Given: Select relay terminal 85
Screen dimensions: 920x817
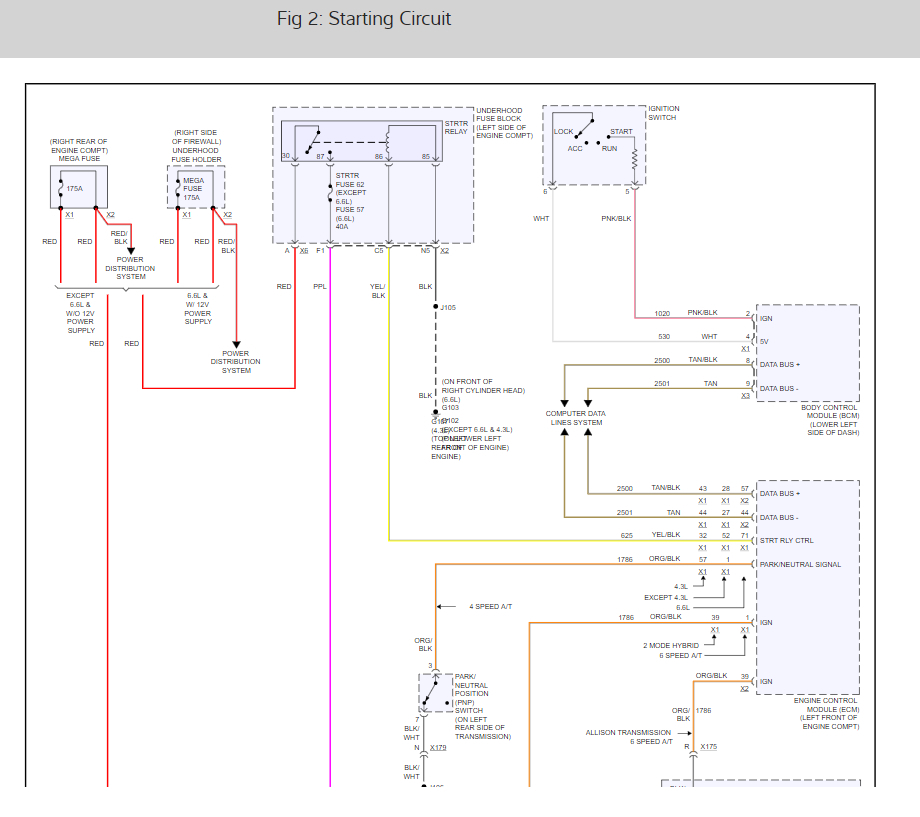Looking at the screenshot, I should [425, 157].
